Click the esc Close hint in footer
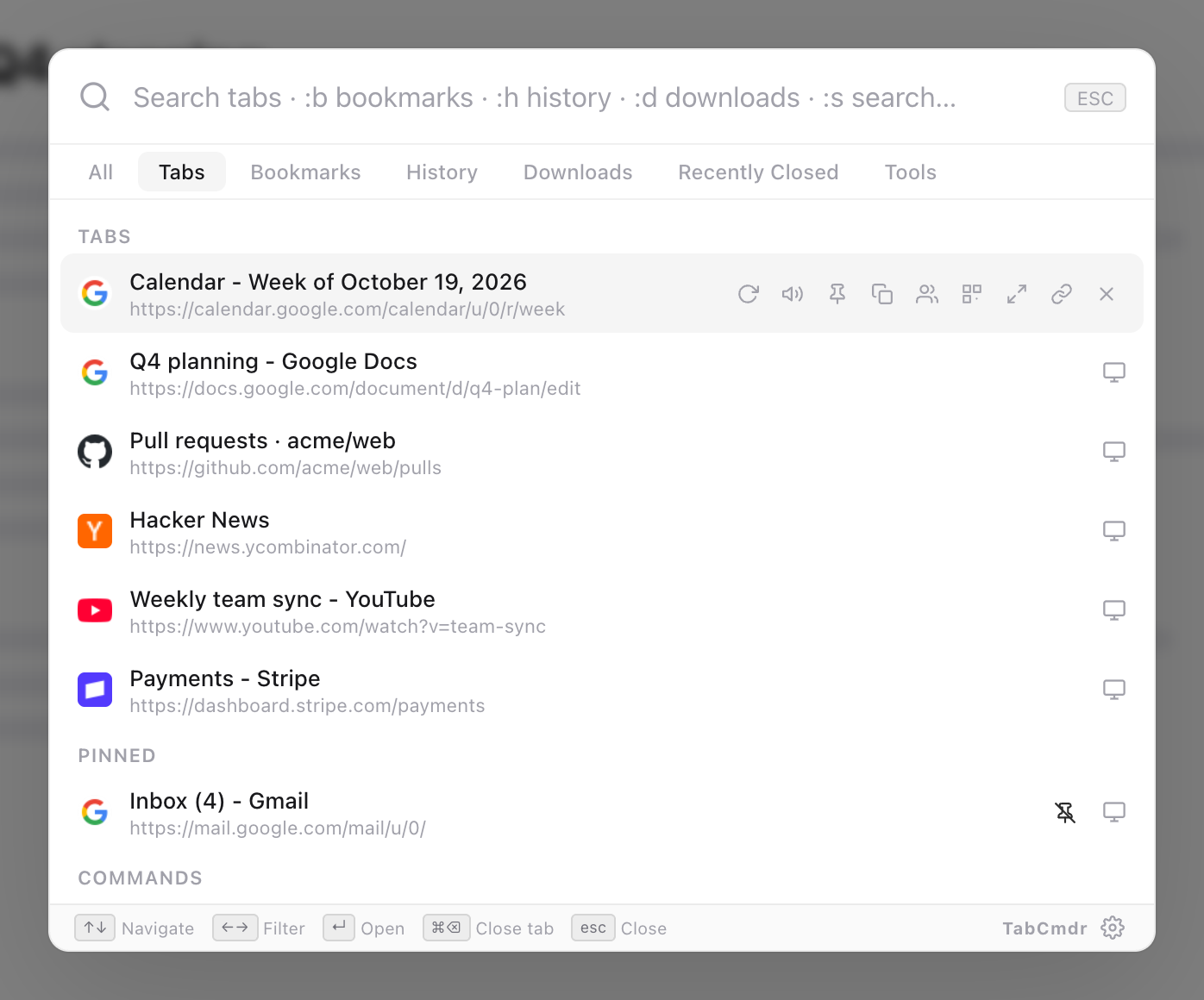This screenshot has height=1000, width=1204. tap(619, 928)
